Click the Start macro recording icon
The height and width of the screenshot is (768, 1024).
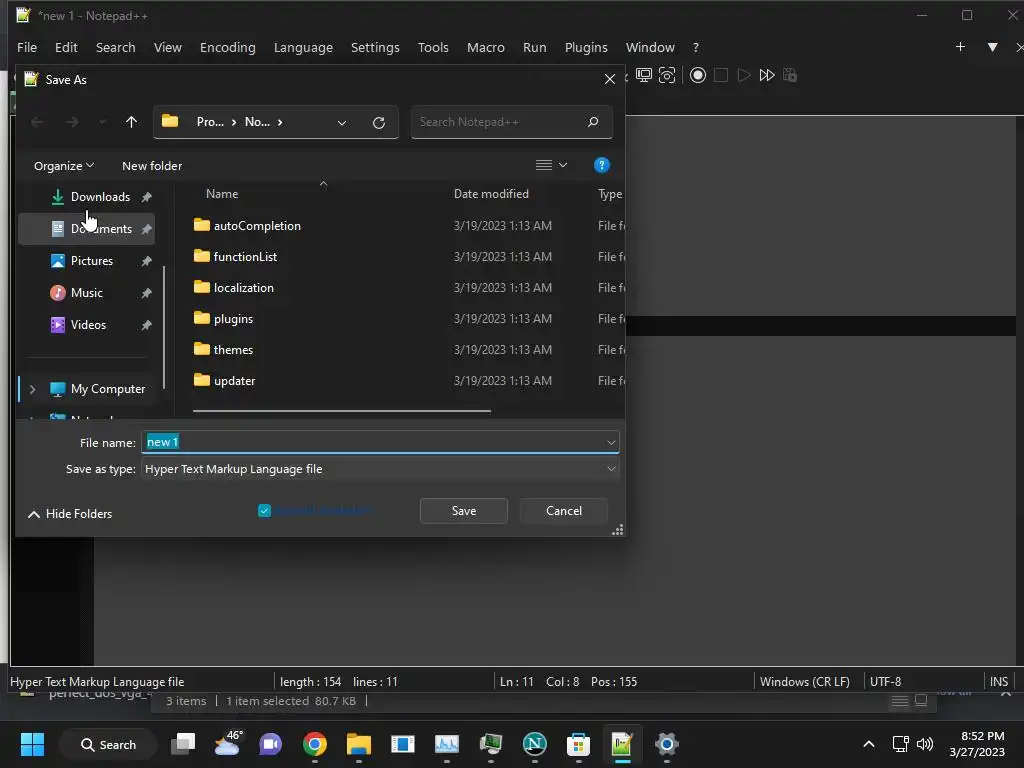(697, 75)
